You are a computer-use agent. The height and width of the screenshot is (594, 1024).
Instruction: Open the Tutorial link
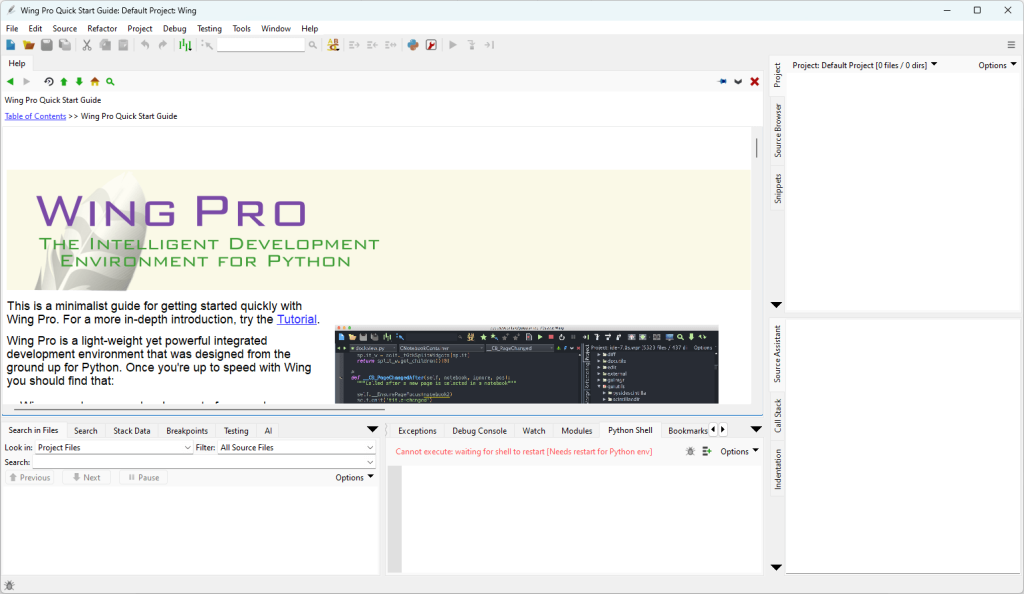tap(297, 319)
